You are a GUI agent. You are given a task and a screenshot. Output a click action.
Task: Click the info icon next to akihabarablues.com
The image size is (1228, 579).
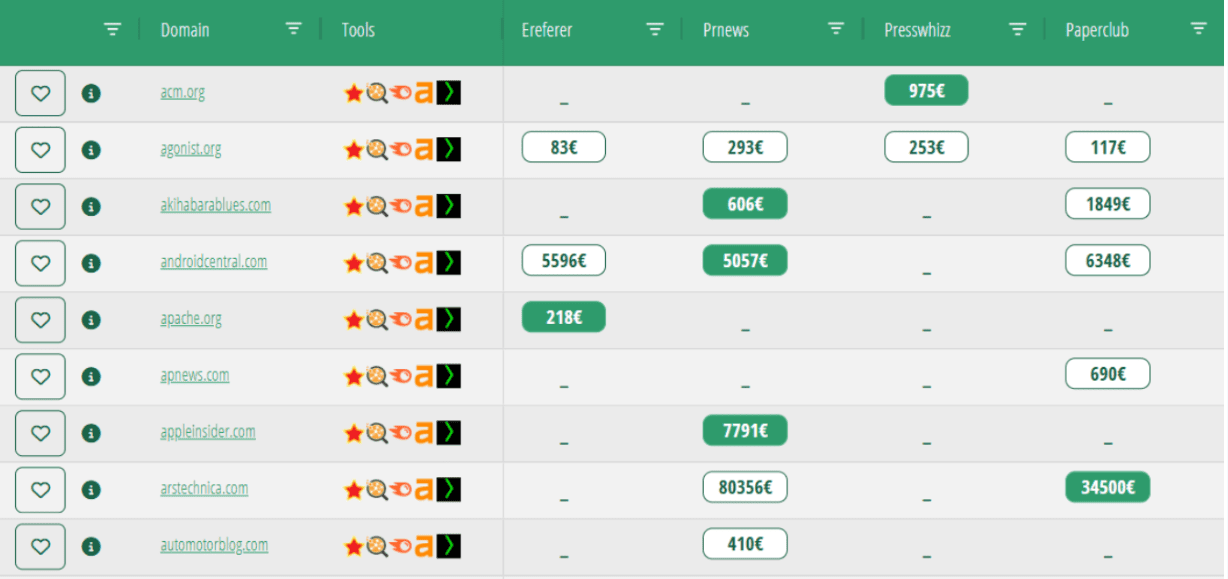91,206
